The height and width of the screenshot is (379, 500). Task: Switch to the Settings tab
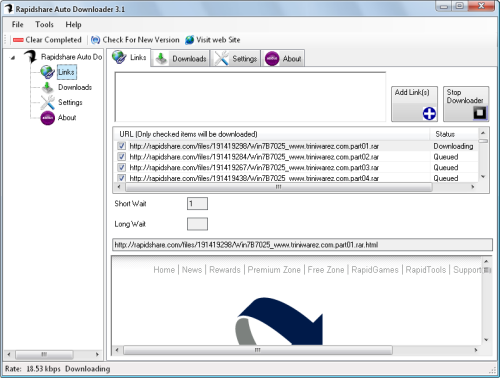pyautogui.click(x=236, y=59)
